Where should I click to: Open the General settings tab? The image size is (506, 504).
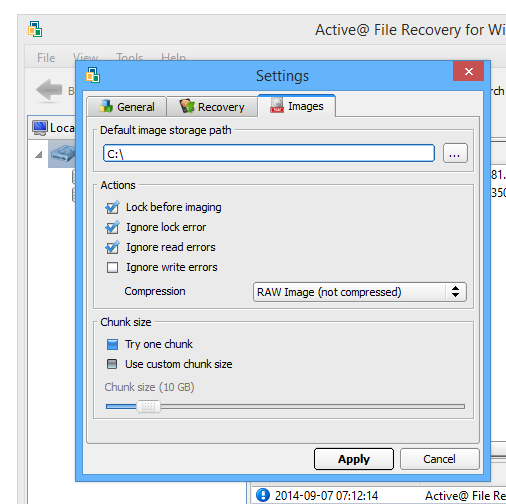pos(127,107)
